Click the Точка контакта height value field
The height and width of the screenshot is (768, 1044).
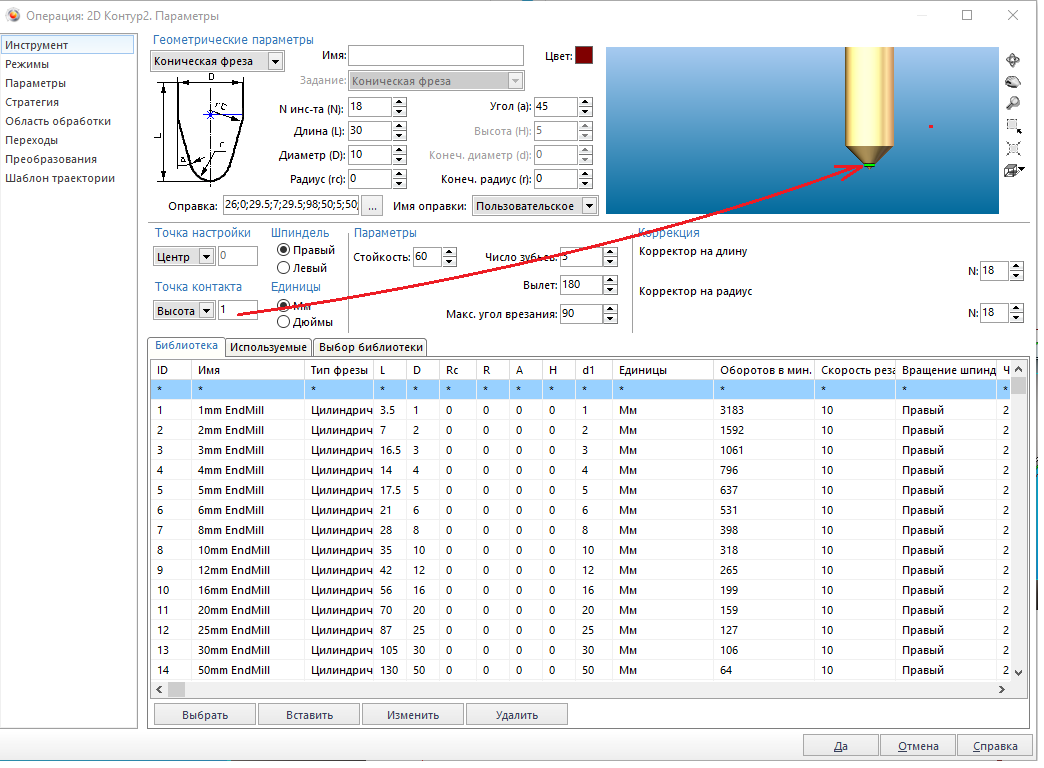point(238,310)
